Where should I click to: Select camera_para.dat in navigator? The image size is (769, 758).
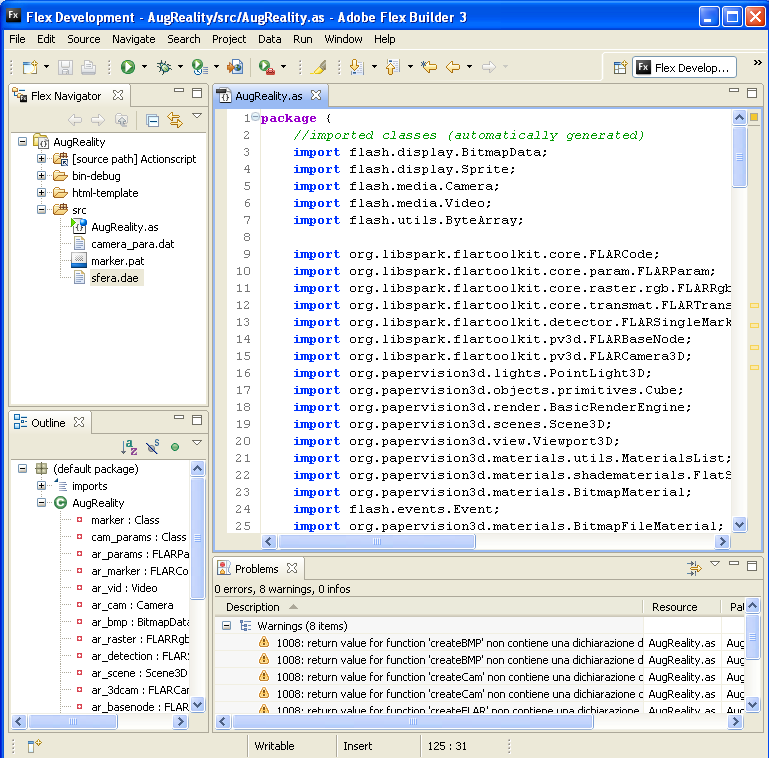[x=132, y=244]
